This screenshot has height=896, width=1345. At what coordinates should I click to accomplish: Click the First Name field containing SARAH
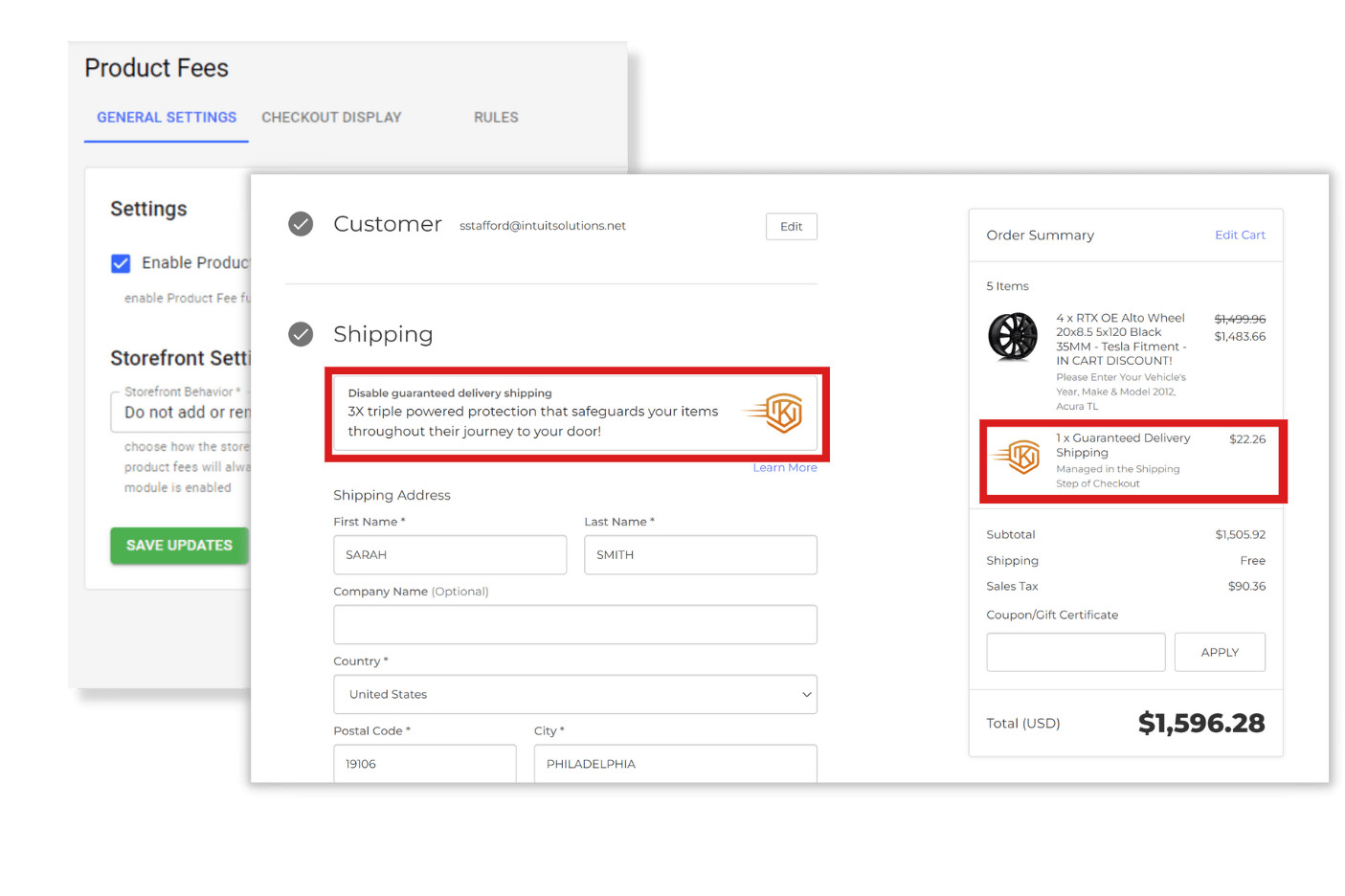coord(450,554)
